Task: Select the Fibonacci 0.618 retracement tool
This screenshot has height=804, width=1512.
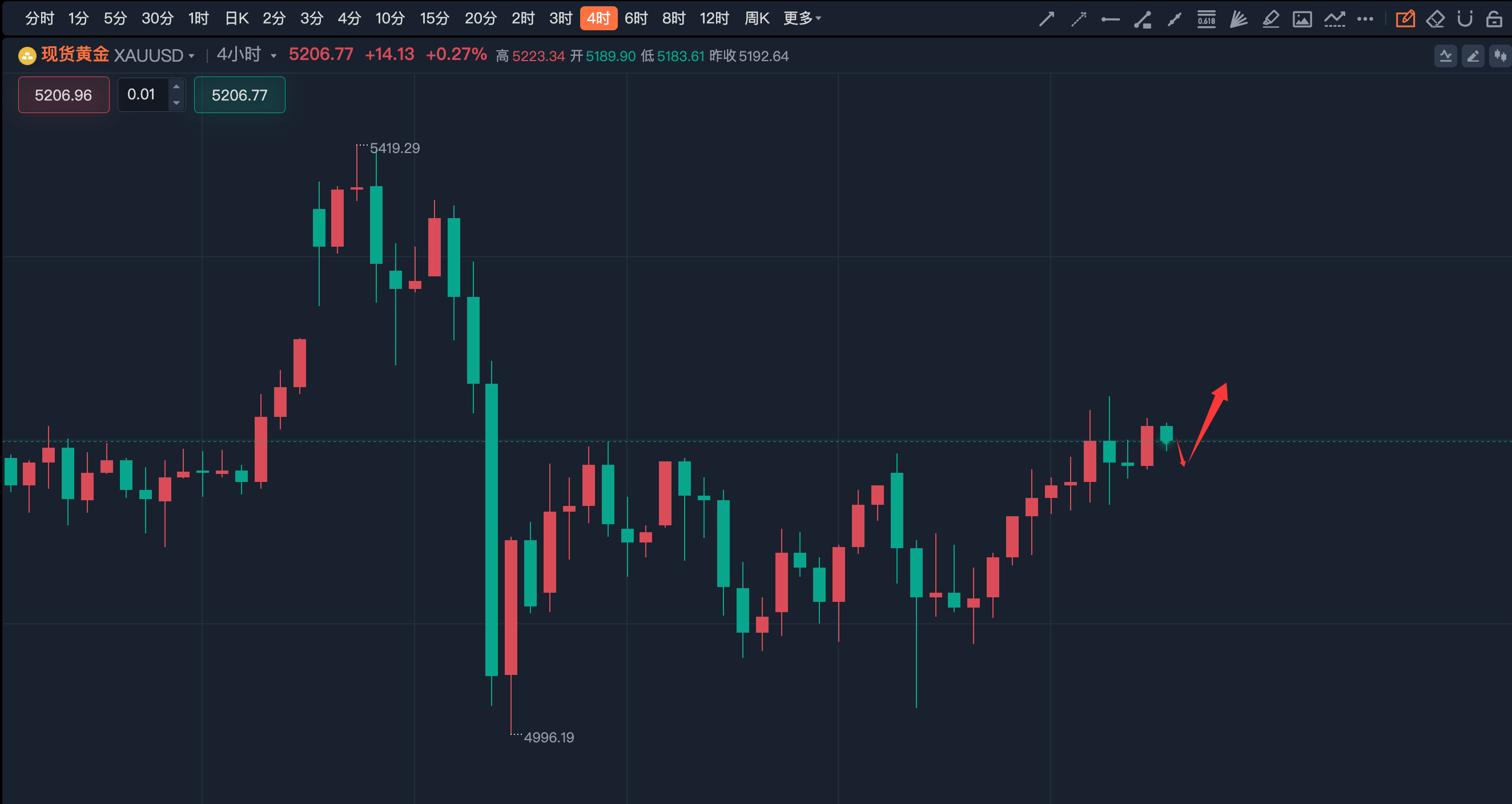Action: click(1206, 19)
